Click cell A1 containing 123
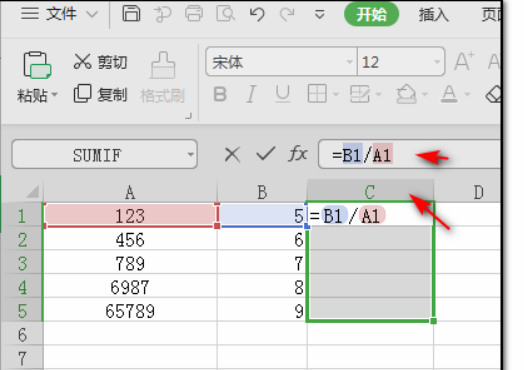The width and height of the screenshot is (524, 370). 130,215
